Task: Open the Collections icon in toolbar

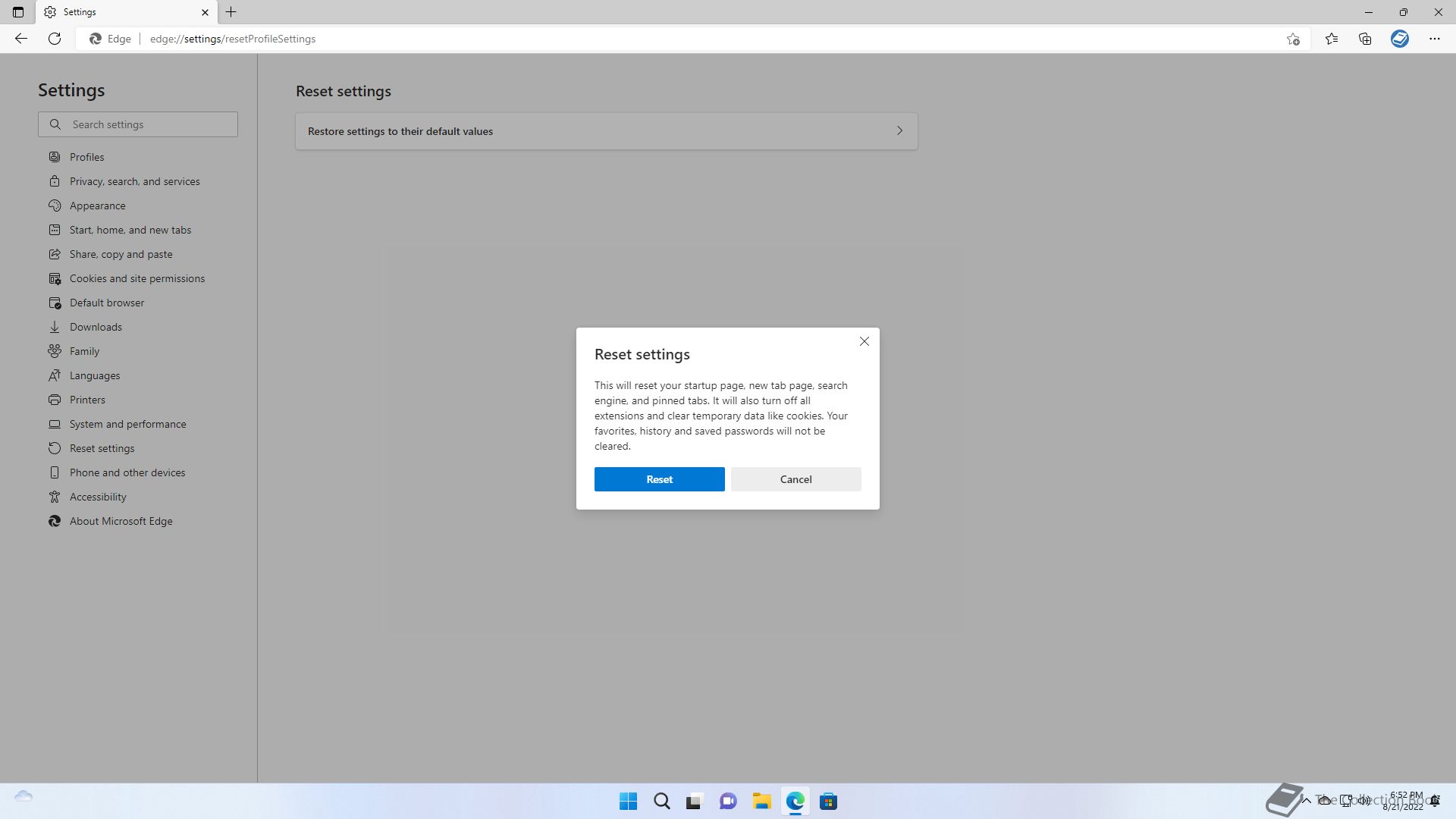Action: [x=1365, y=39]
